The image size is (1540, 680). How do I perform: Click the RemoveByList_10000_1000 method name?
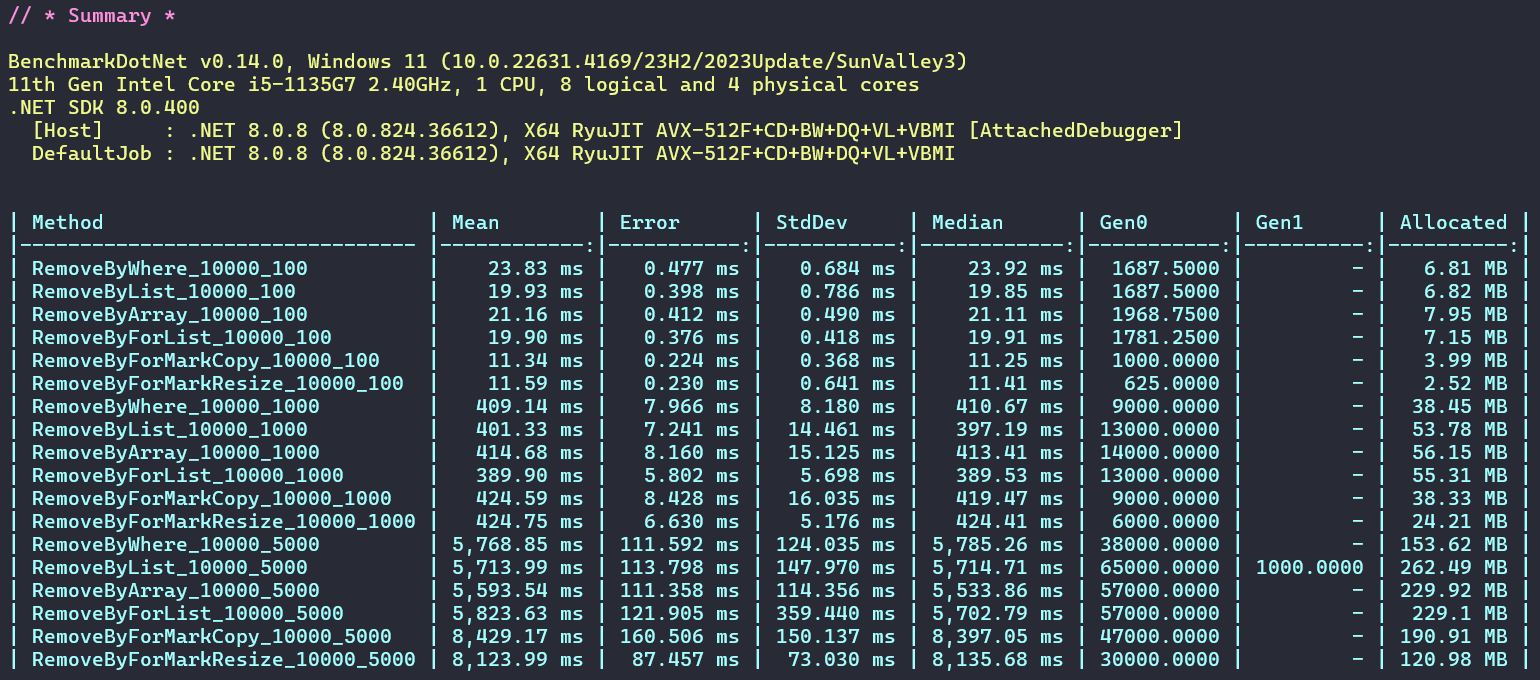coord(175,429)
